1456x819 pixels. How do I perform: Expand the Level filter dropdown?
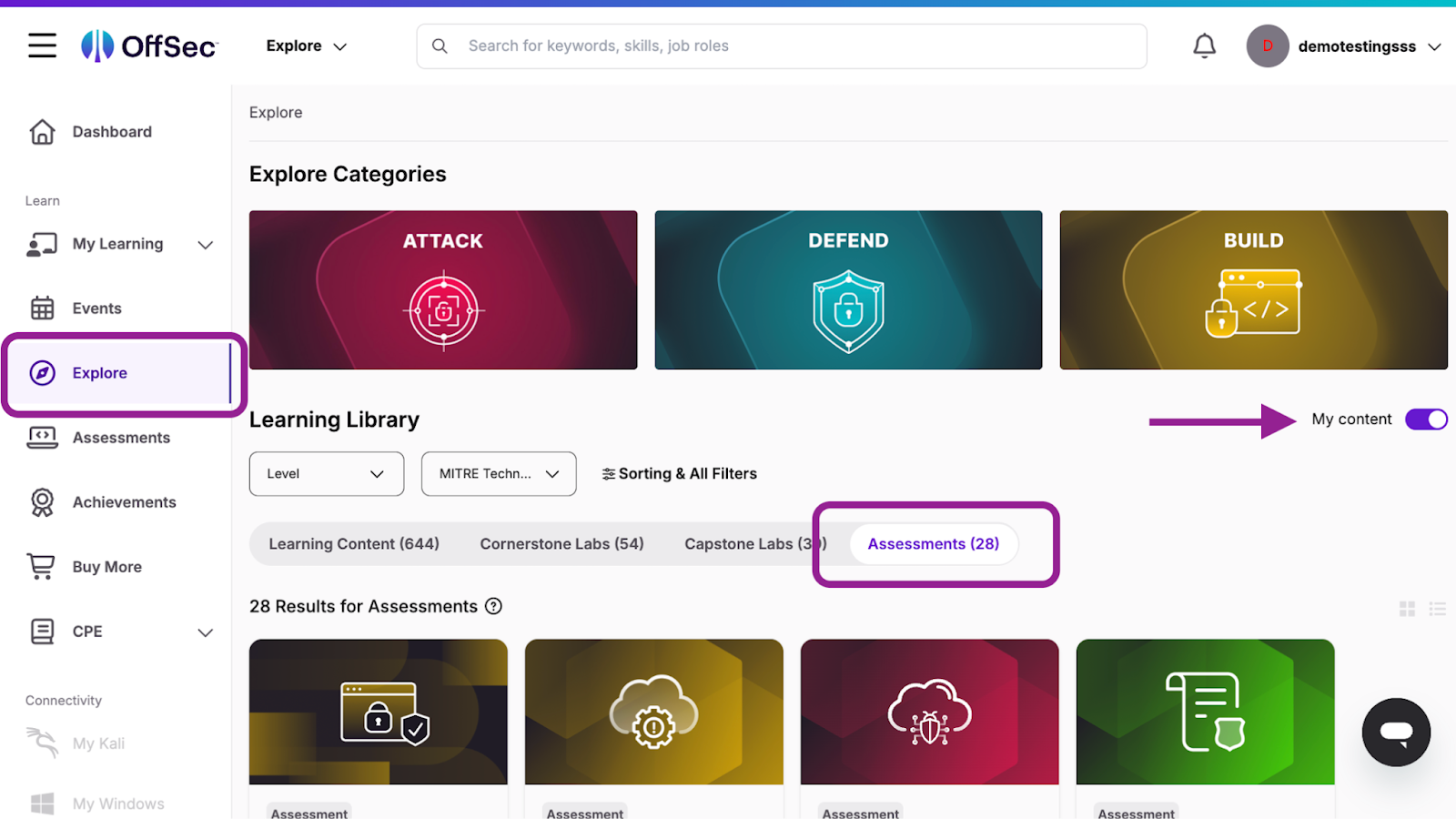point(326,474)
